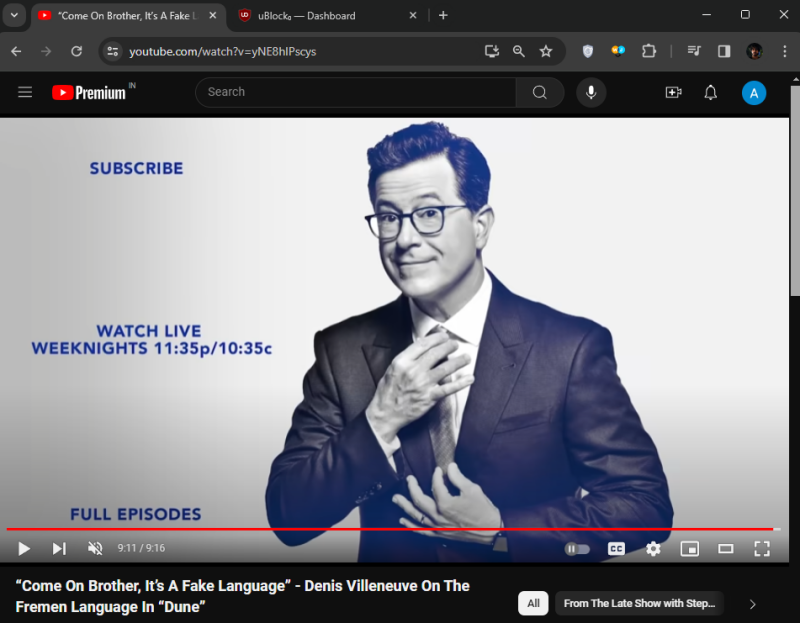Focus the YouTube Search field

(356, 92)
